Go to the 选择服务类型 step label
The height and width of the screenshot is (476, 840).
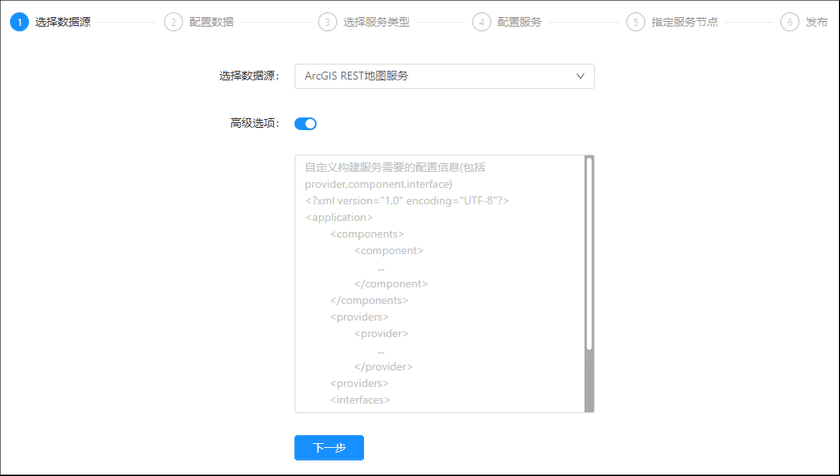(376, 22)
